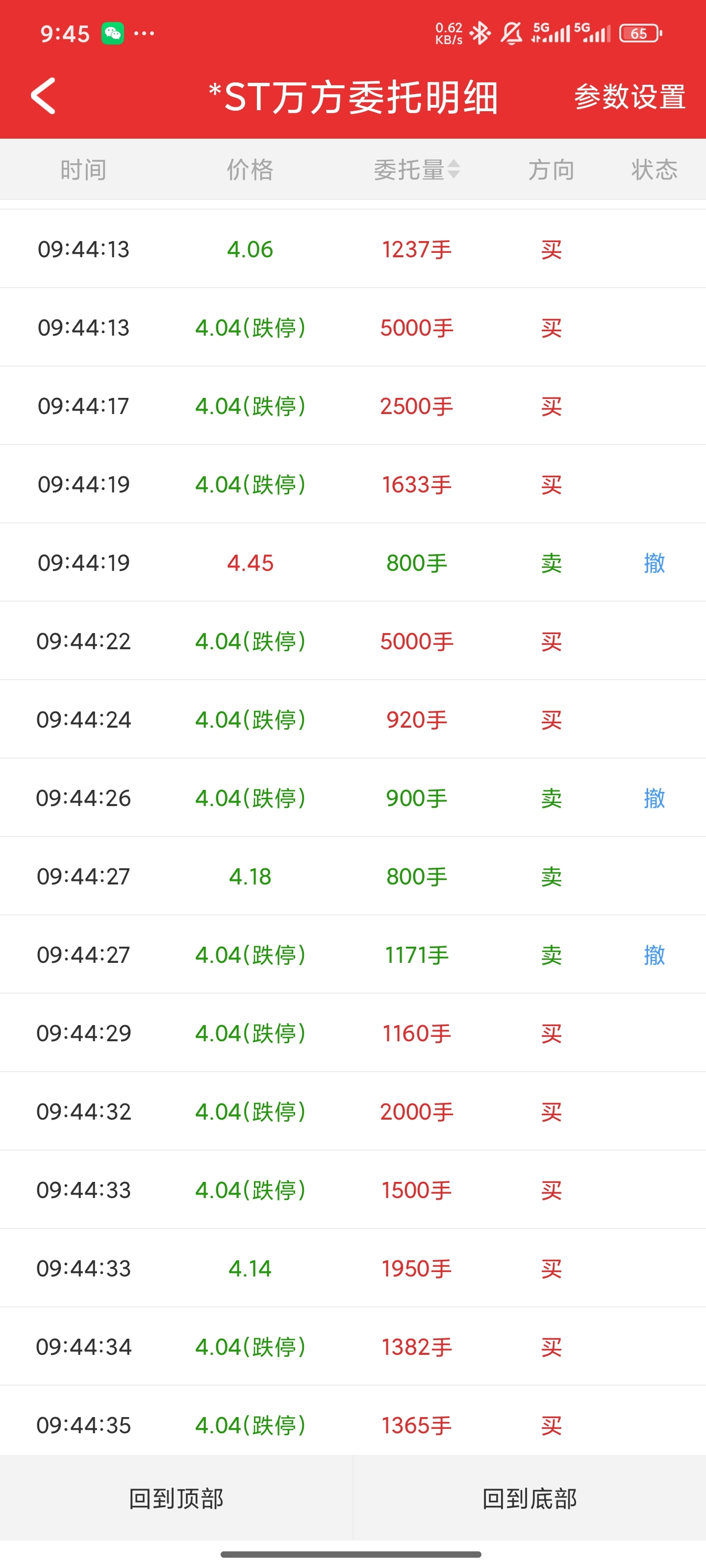Viewport: 706px width, 1568px height.
Task: Select the 09:44:13 4.06 buy order row
Action: tap(353, 249)
